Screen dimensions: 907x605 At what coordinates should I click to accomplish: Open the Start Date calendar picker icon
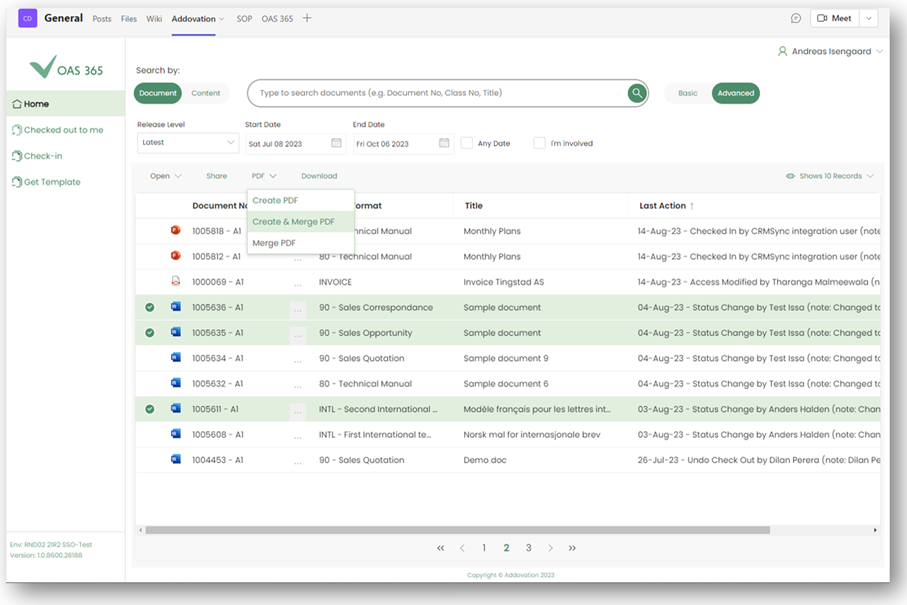[336, 143]
